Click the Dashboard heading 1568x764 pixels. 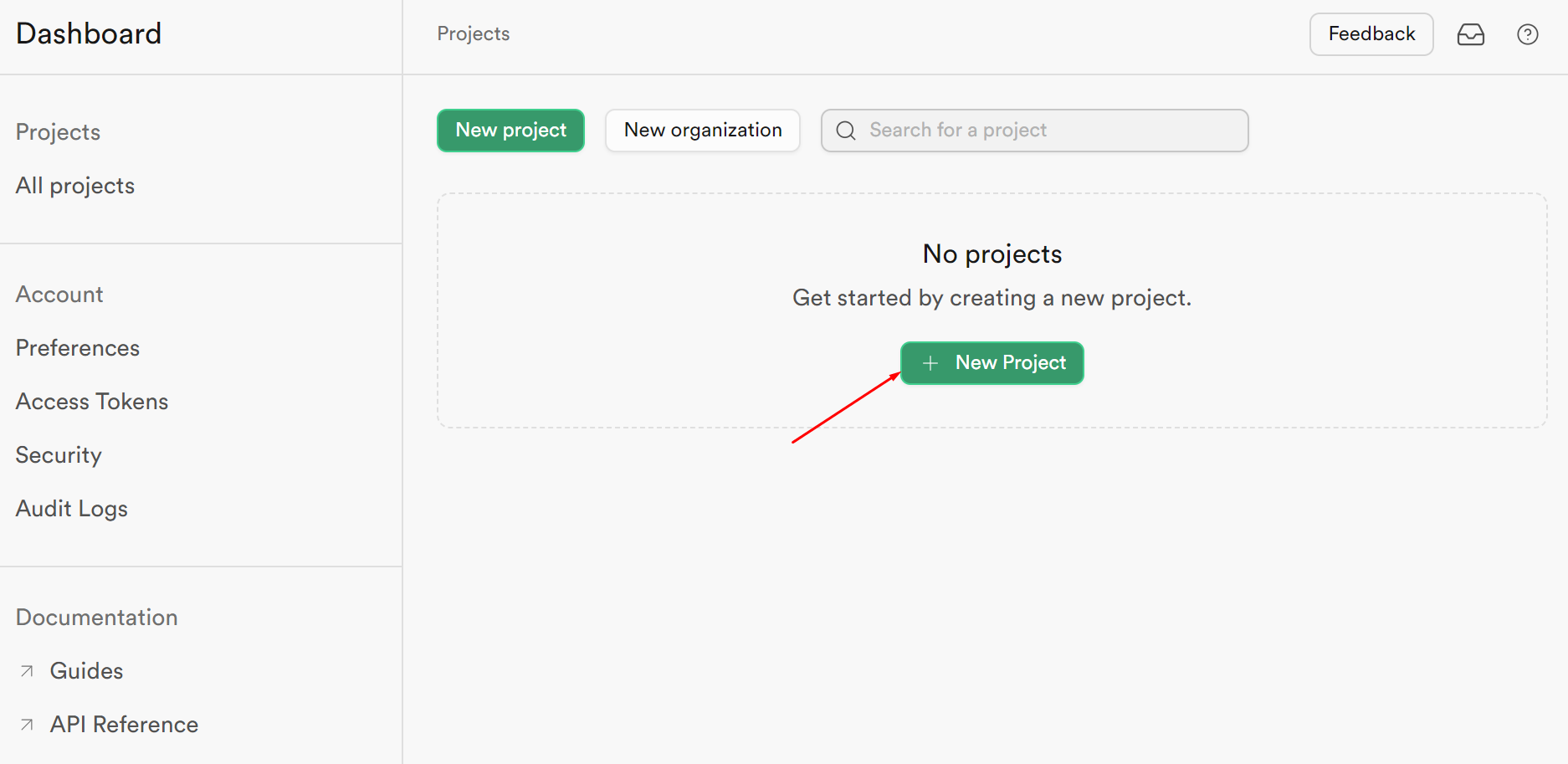pyautogui.click(x=88, y=33)
